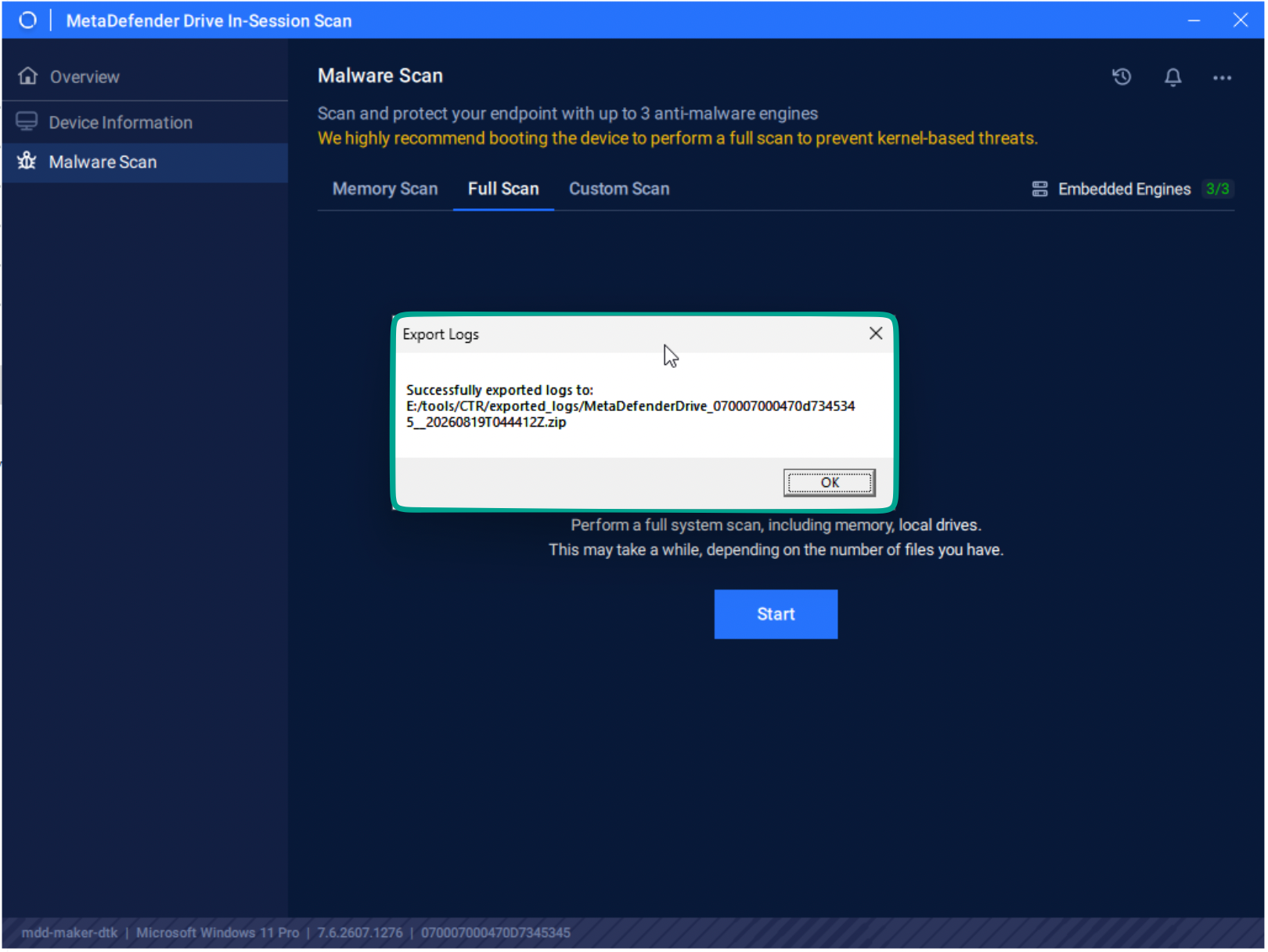Open scan history clock icon
Image resolution: width=1268 pixels, height=952 pixels.
coord(1123,77)
